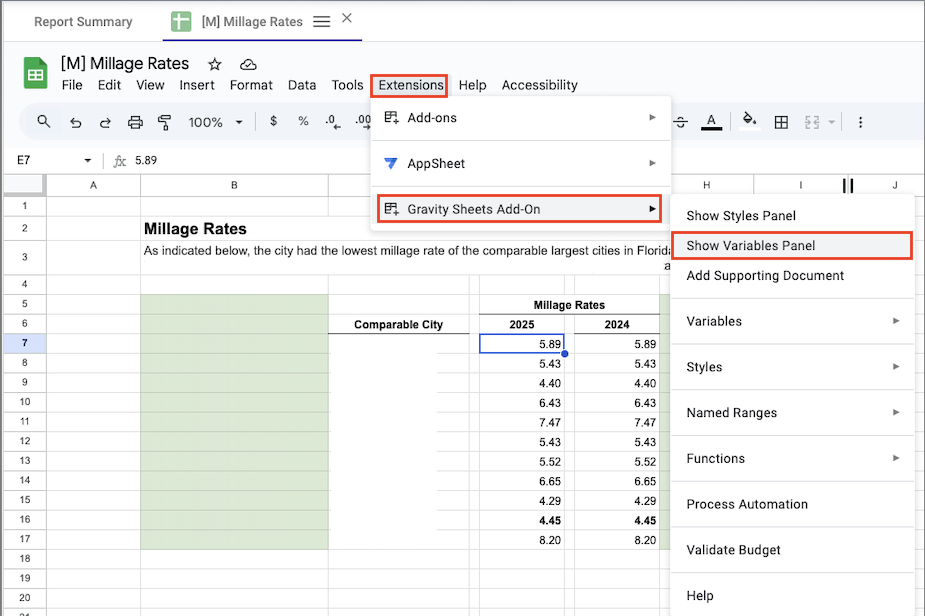
Task: Open the File menu
Action: point(72,85)
